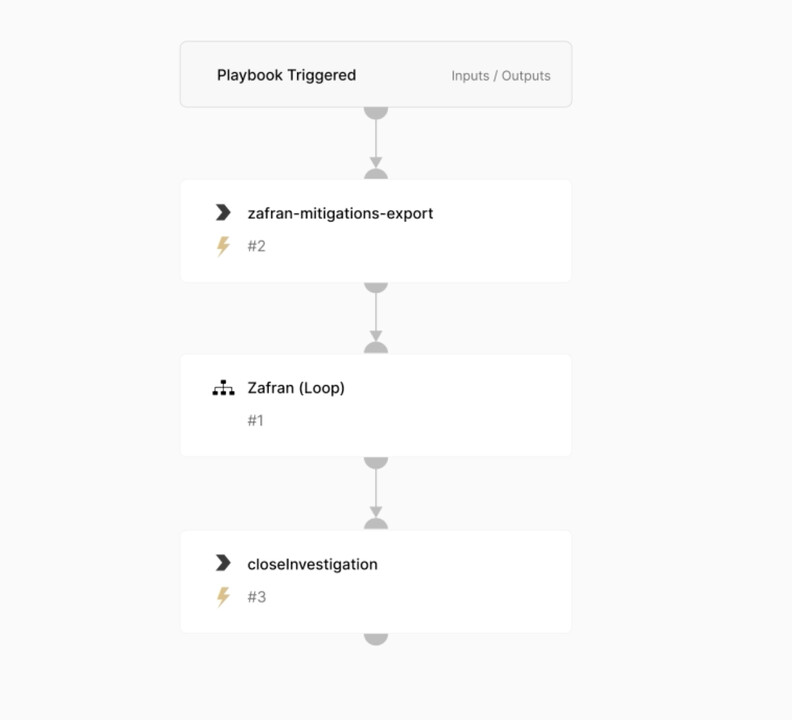Click the chevron icon beside closeInvestigation
Image resolution: width=792 pixels, height=720 pixels.
(223, 563)
